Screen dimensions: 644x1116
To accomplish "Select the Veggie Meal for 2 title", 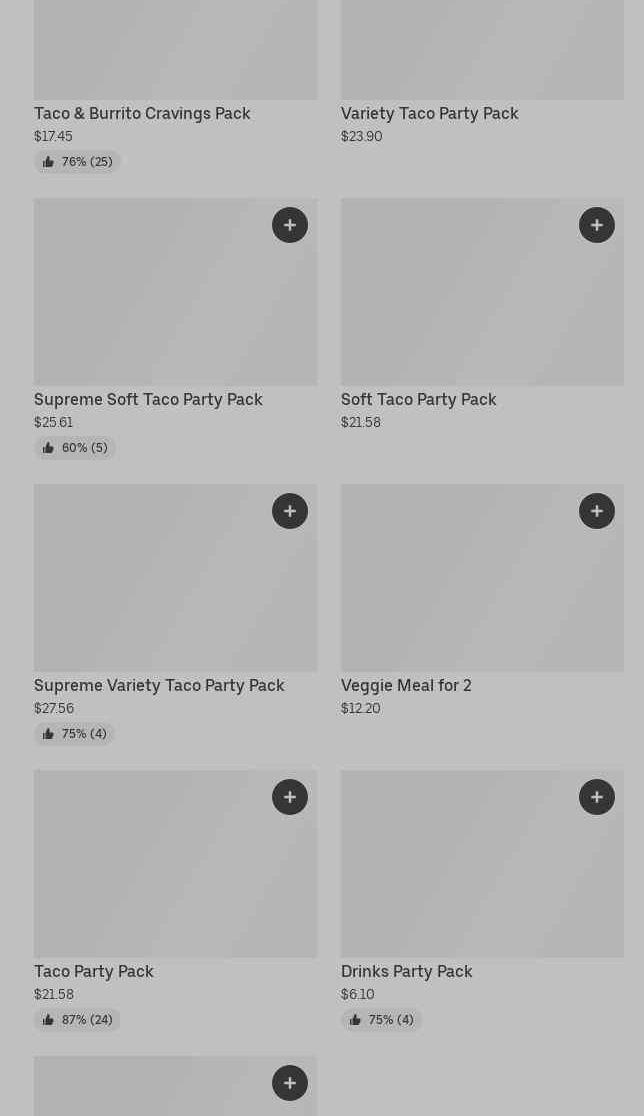I will [406, 686].
